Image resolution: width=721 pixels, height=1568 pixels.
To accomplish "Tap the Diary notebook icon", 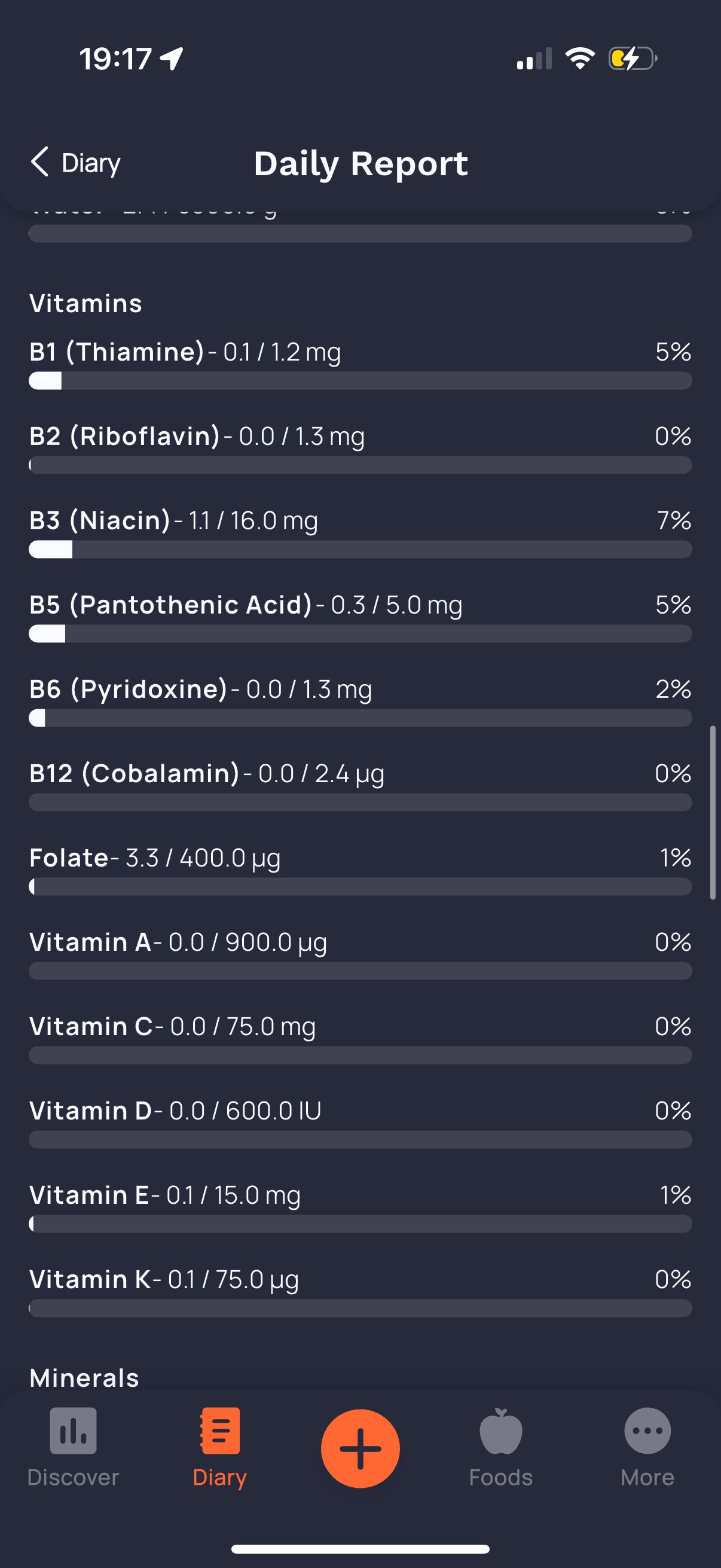I will point(219,1430).
